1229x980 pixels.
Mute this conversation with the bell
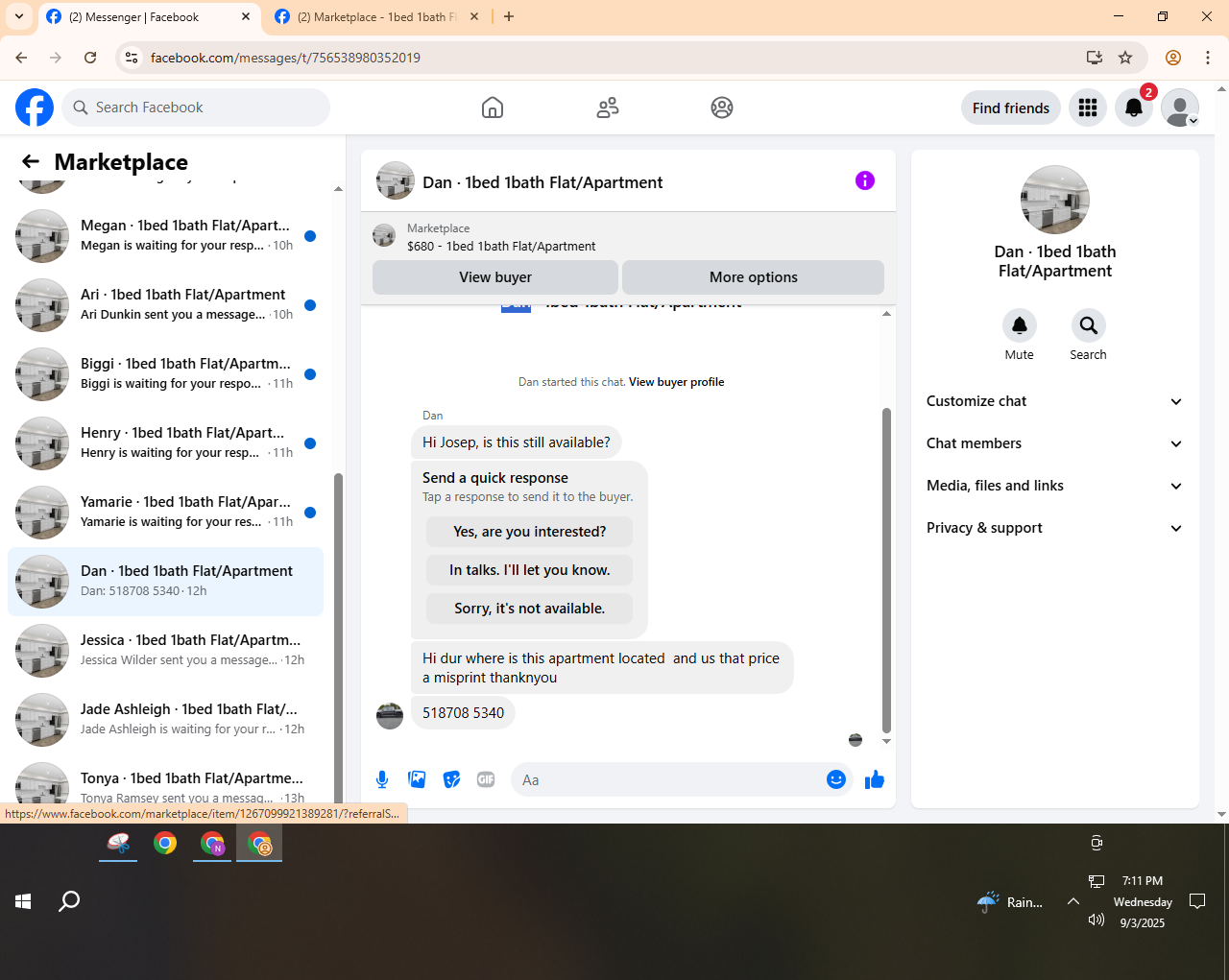coord(1020,325)
